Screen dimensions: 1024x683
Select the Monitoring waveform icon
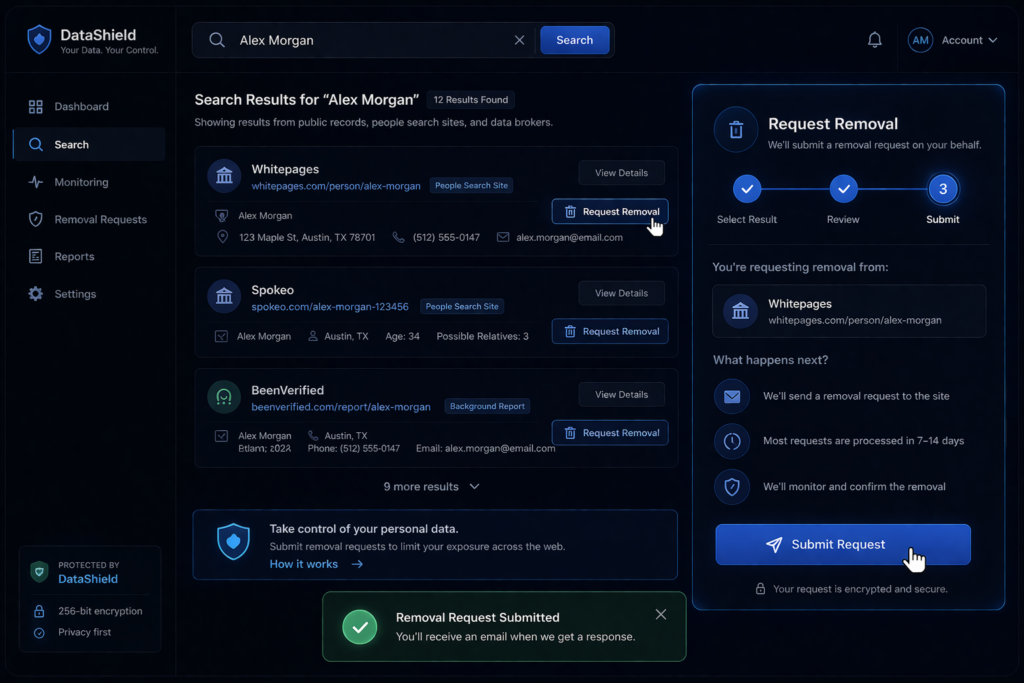[x=35, y=182]
